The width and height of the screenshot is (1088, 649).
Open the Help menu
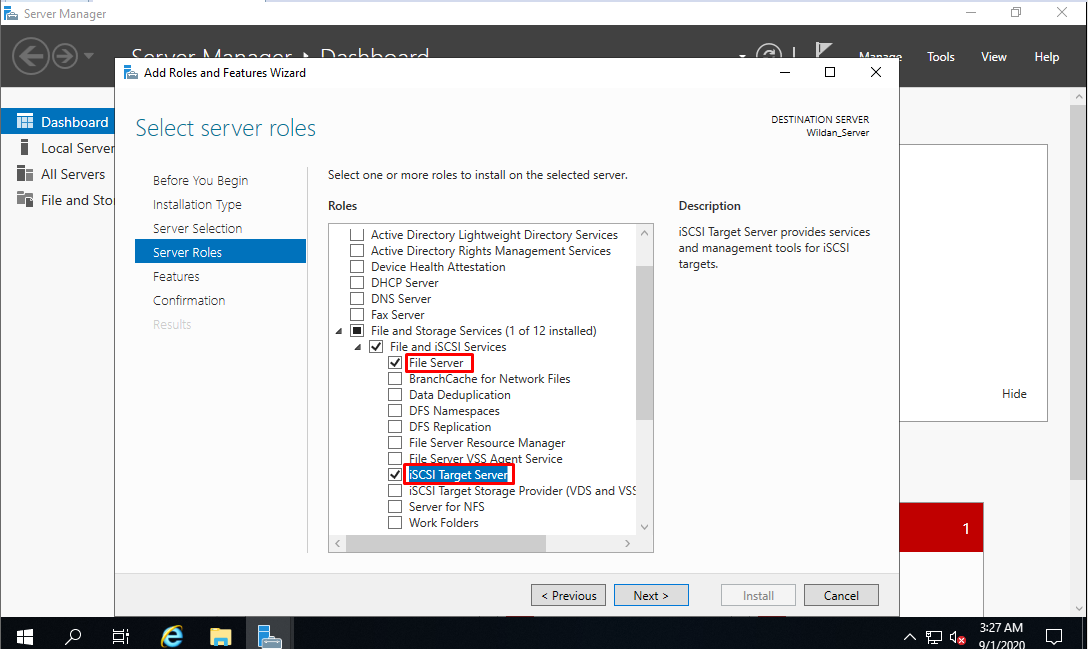tap(1046, 57)
